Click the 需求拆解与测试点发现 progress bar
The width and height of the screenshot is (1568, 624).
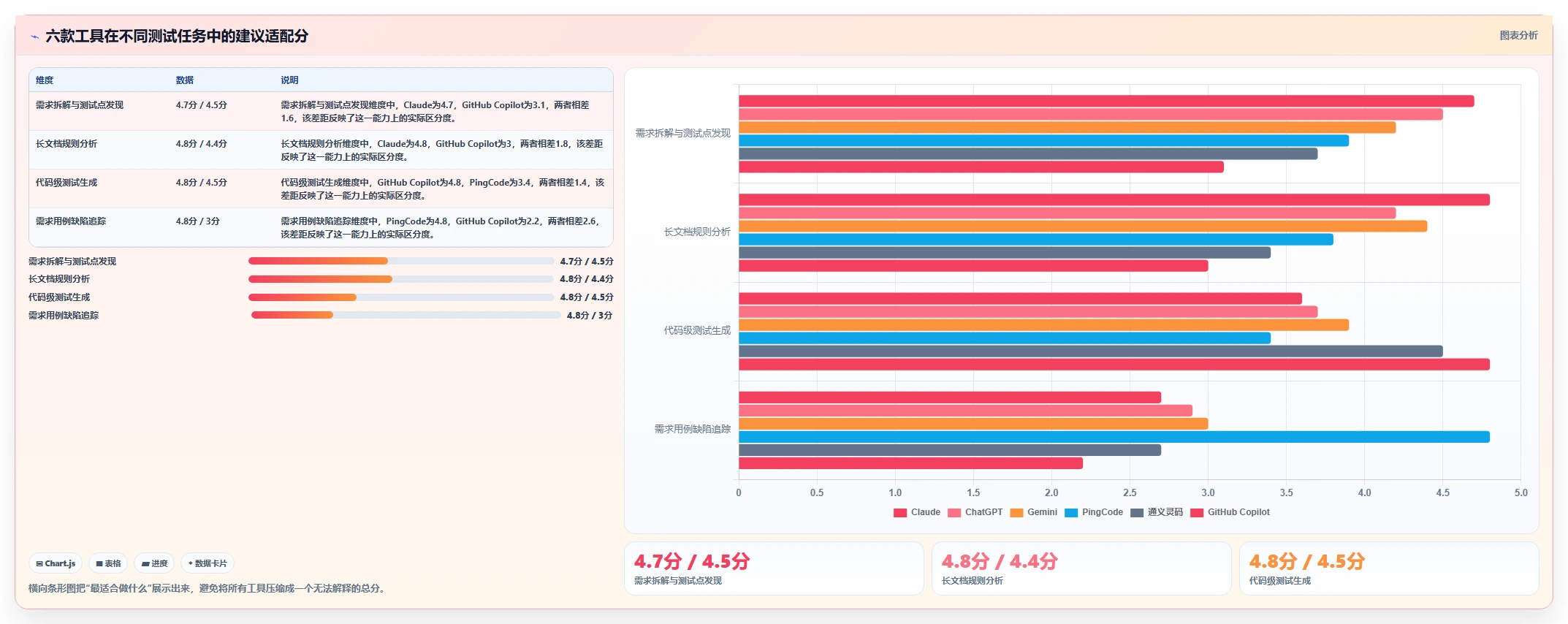click(x=401, y=261)
